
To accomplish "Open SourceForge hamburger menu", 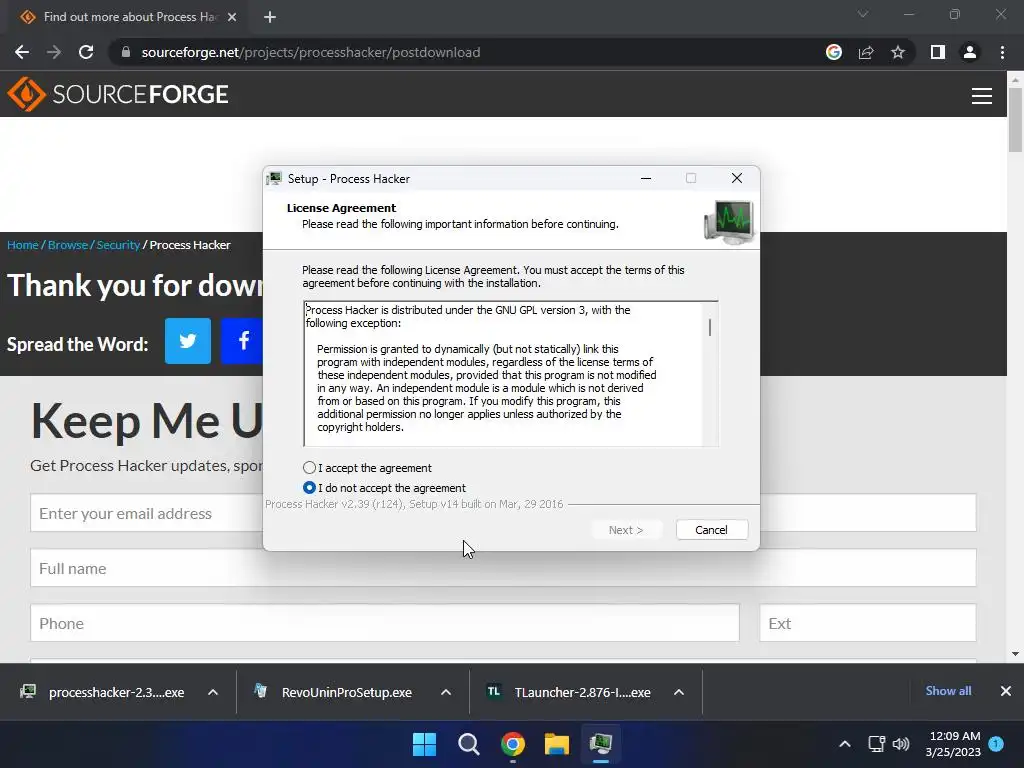I will 982,95.
